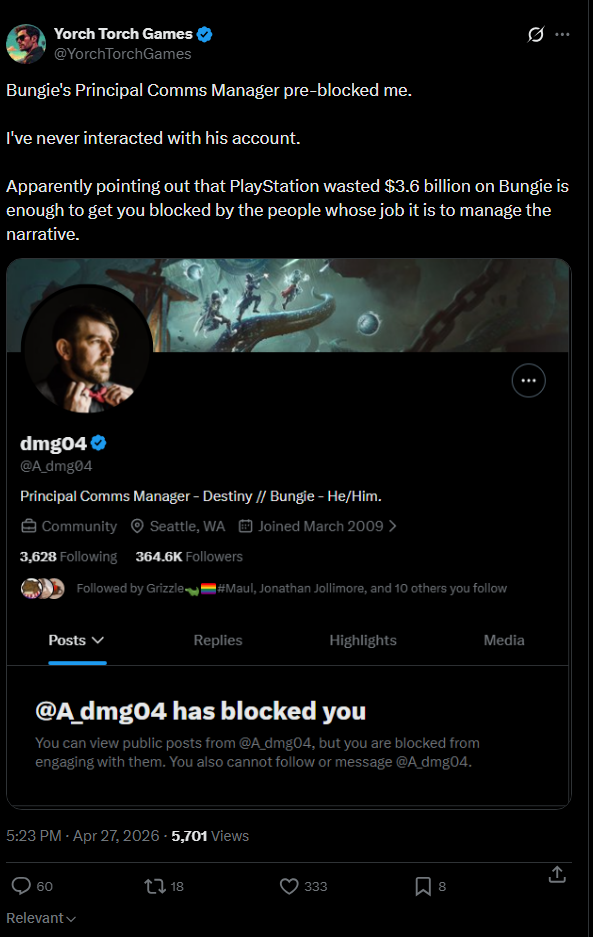Share the post via upload arrow icon
Image resolution: width=593 pixels, height=937 pixels.
[x=557, y=874]
